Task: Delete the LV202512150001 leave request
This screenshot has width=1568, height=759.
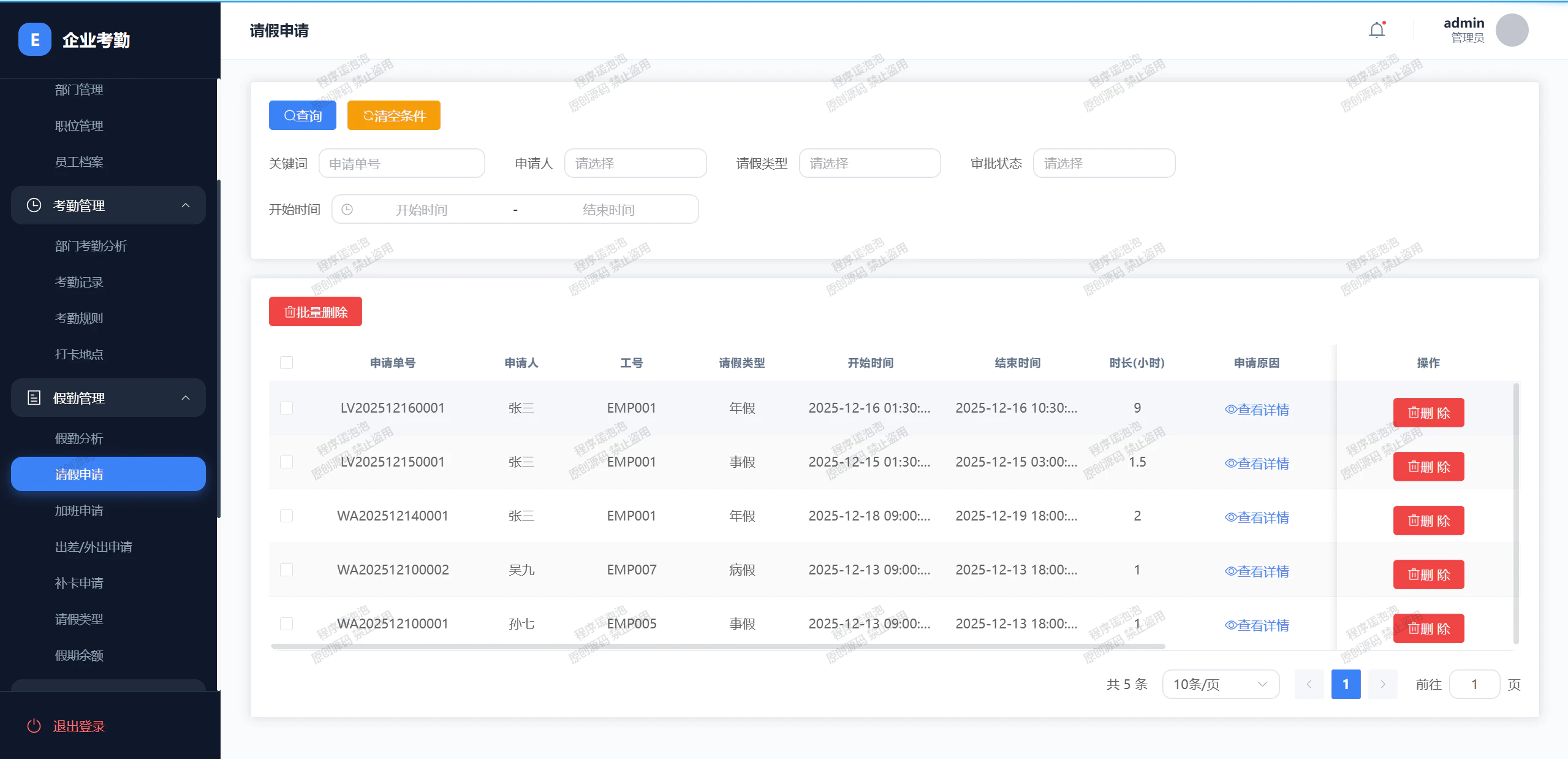Action: point(1428,467)
